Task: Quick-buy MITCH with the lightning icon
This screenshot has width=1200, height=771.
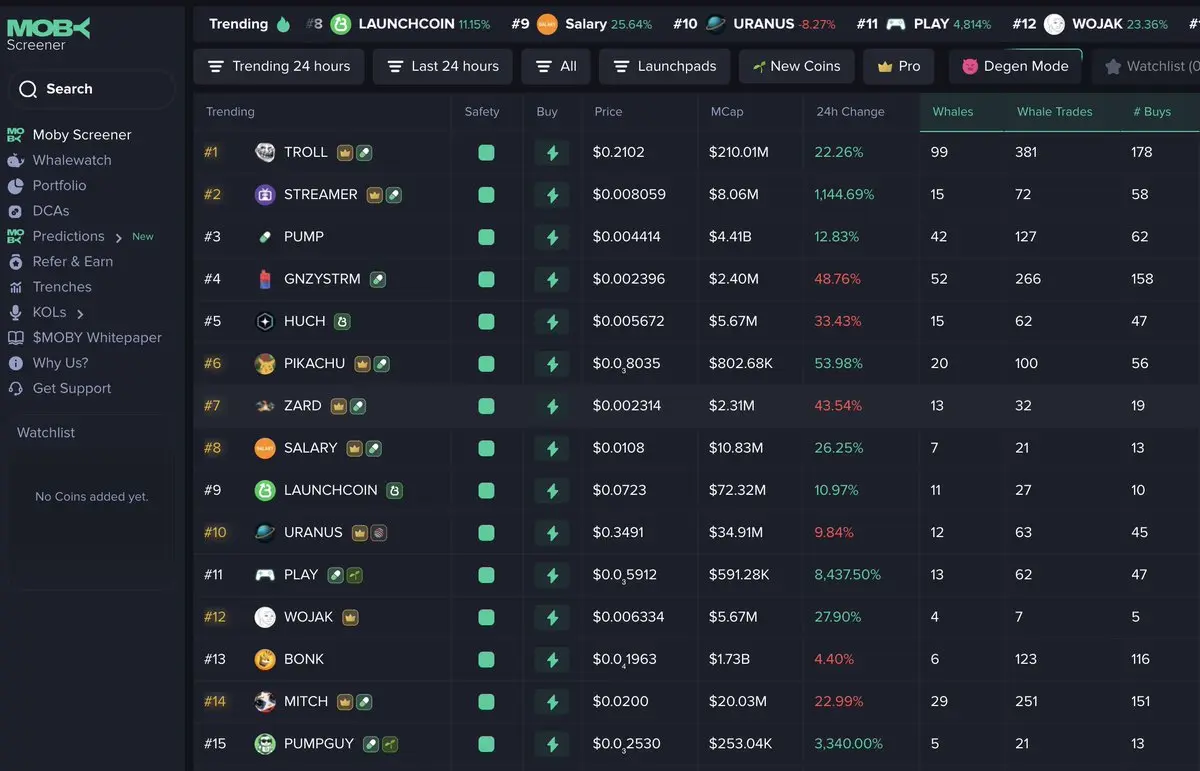Action: [552, 702]
